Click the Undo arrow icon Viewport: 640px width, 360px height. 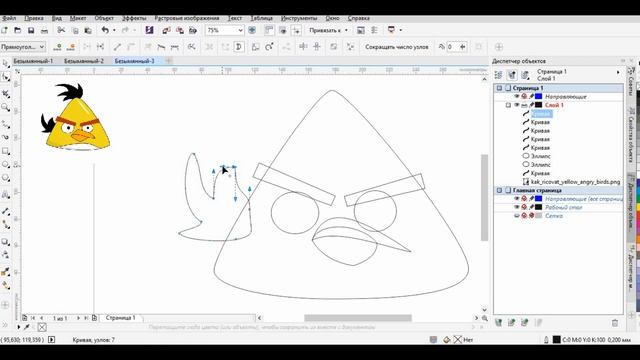click(105, 30)
